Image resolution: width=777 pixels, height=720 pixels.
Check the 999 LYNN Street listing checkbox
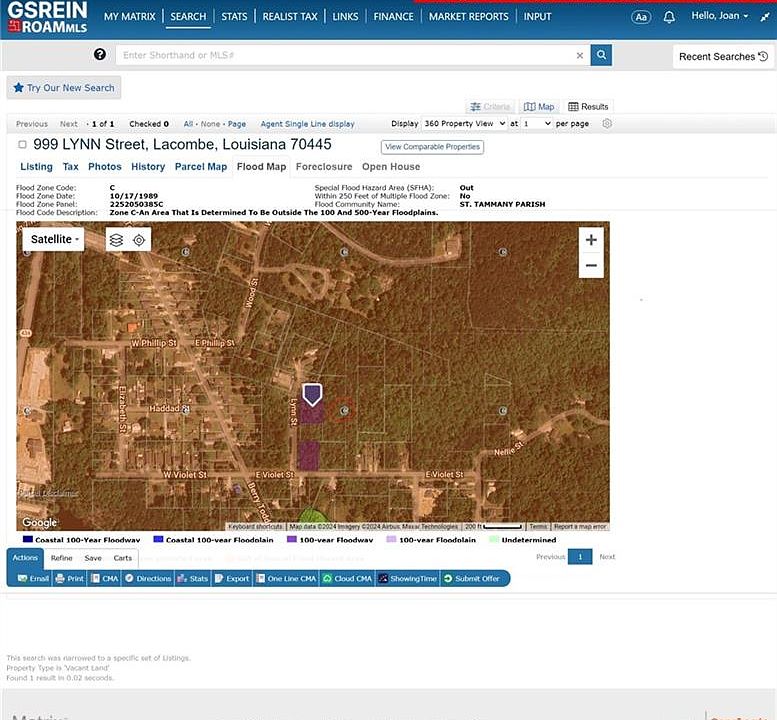click(x=22, y=145)
